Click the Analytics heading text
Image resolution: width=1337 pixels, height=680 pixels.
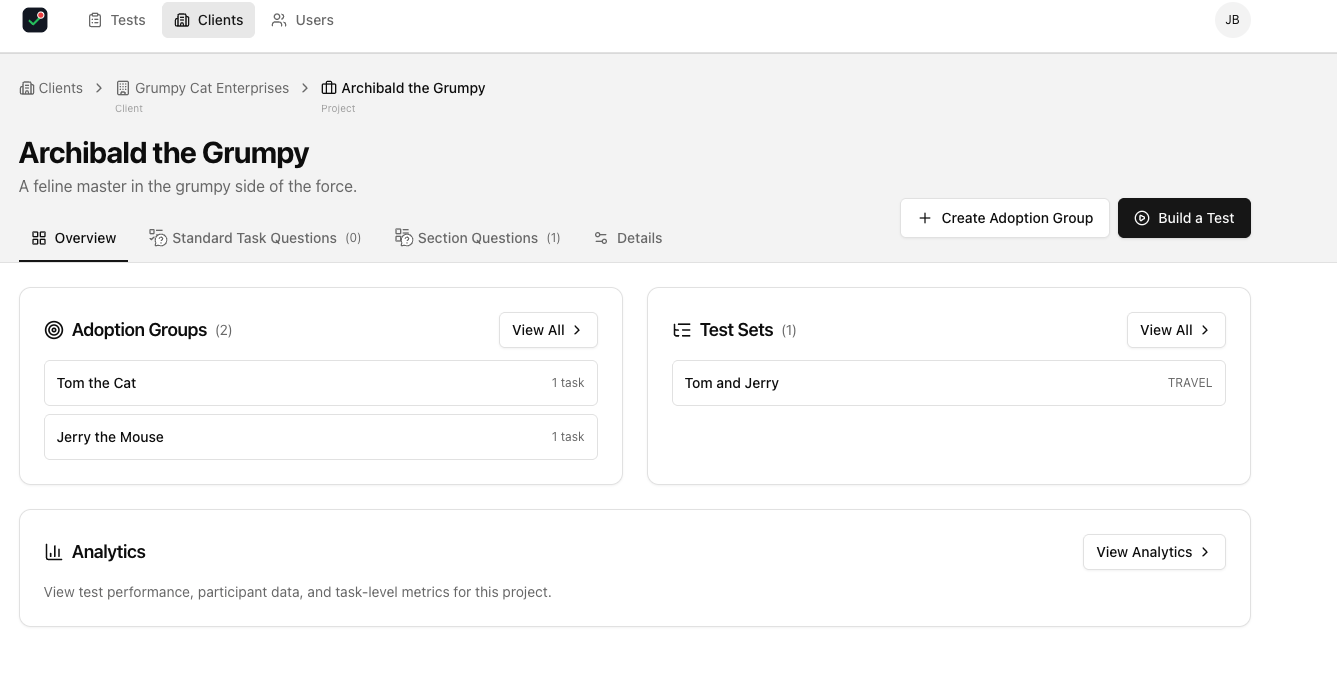point(108,552)
